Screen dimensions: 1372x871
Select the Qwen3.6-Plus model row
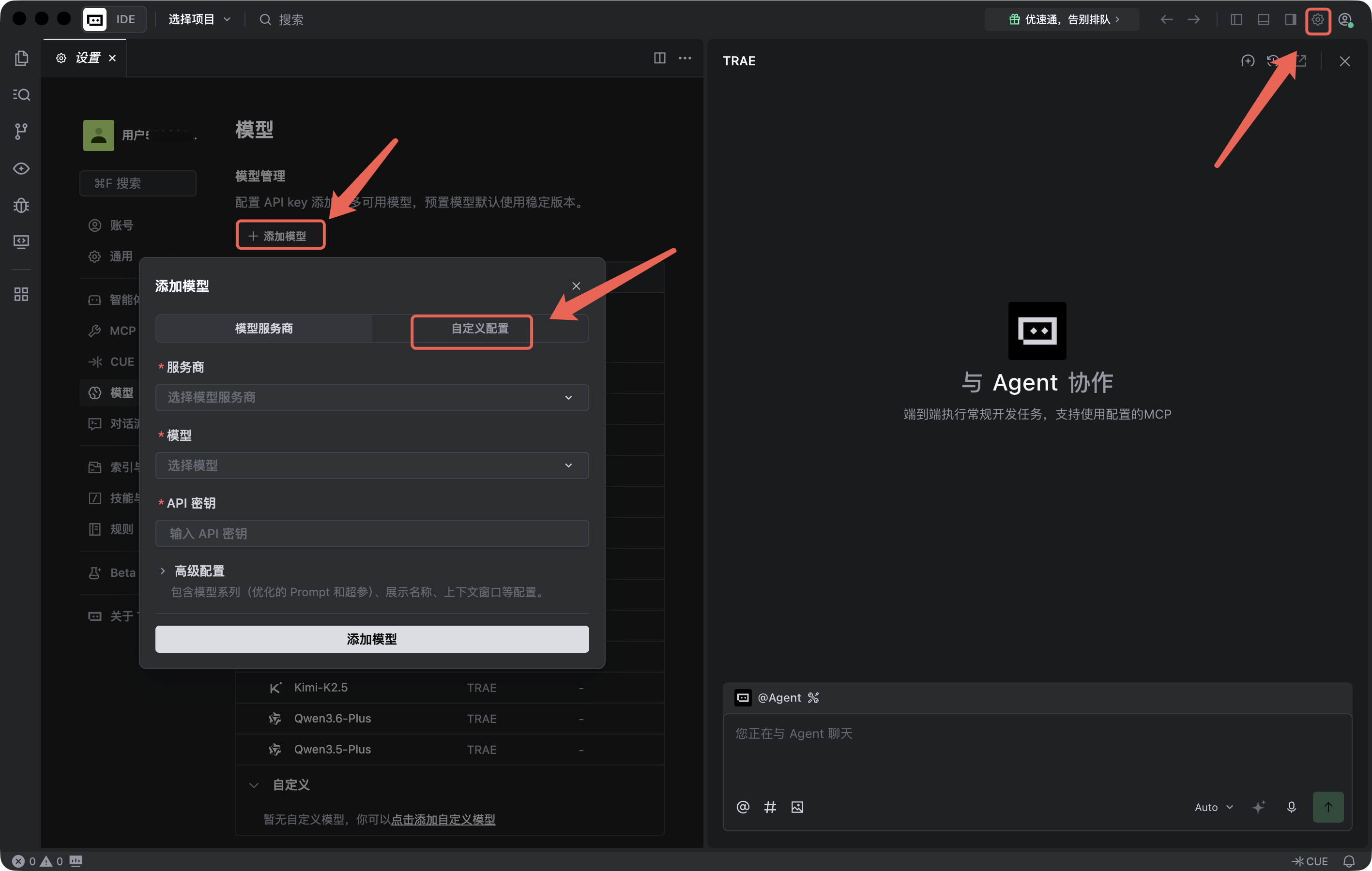tap(450, 718)
